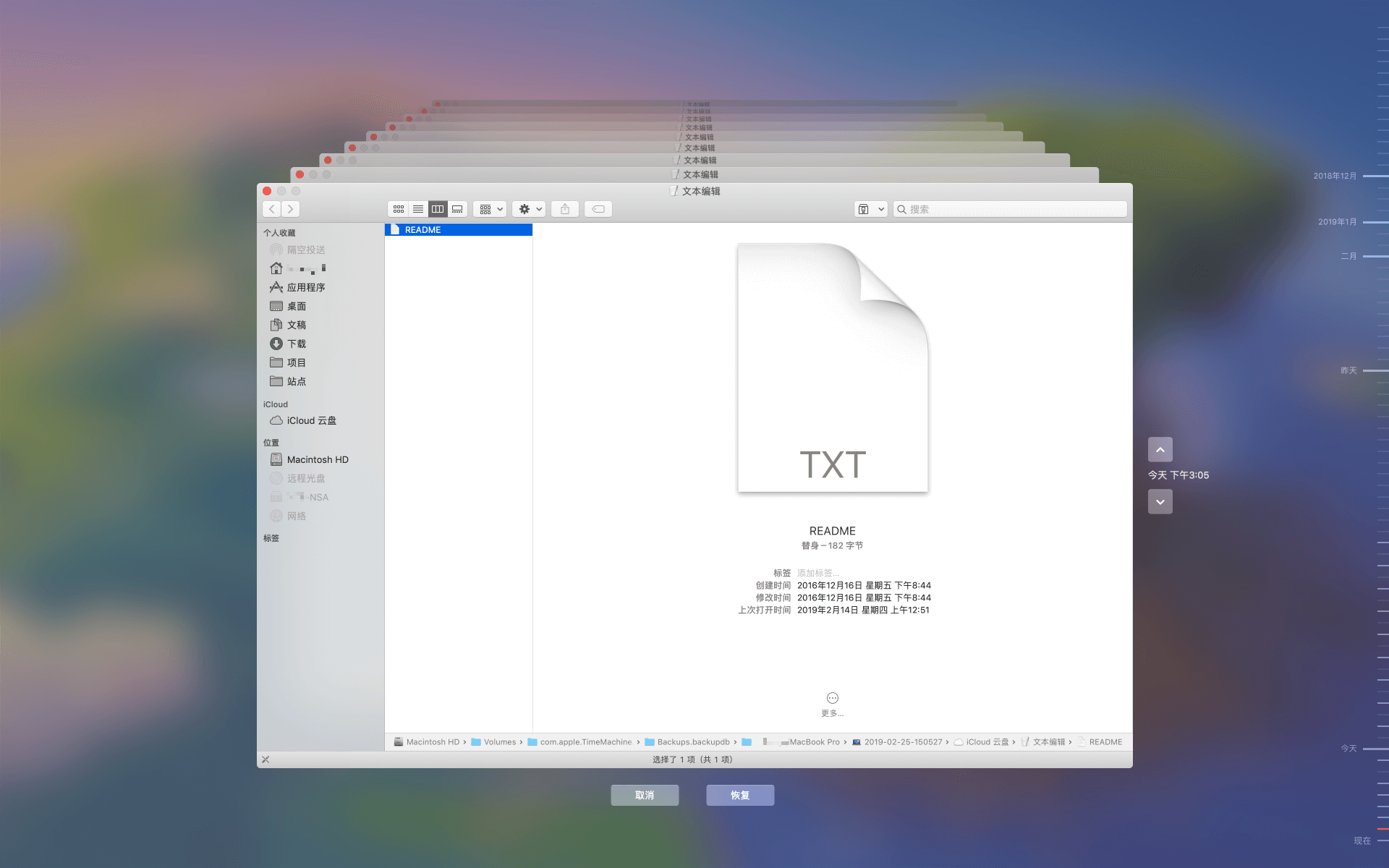
Task: Go to later backup with down arrow
Action: pos(1160,501)
